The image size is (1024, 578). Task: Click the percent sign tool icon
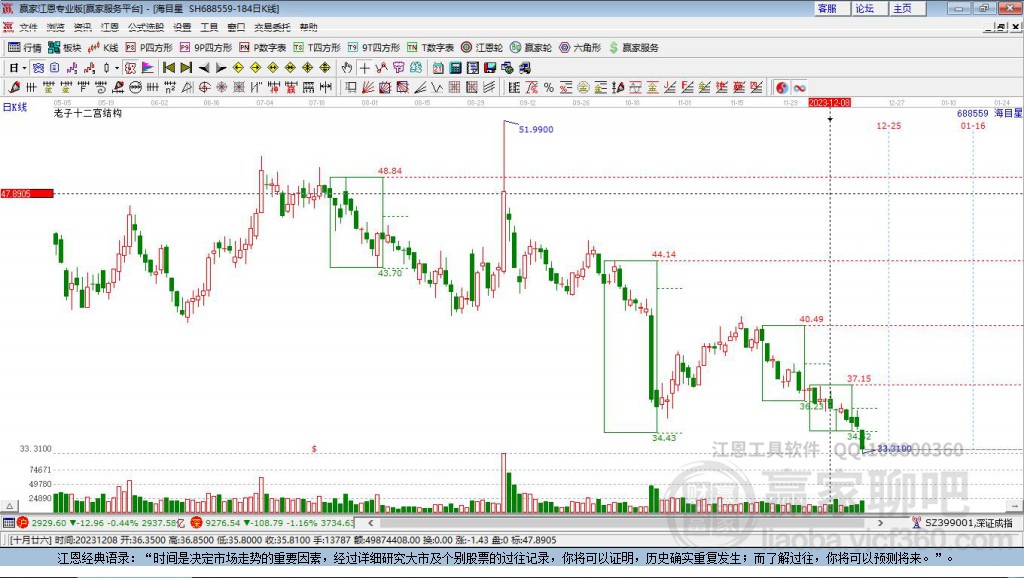click(549, 87)
